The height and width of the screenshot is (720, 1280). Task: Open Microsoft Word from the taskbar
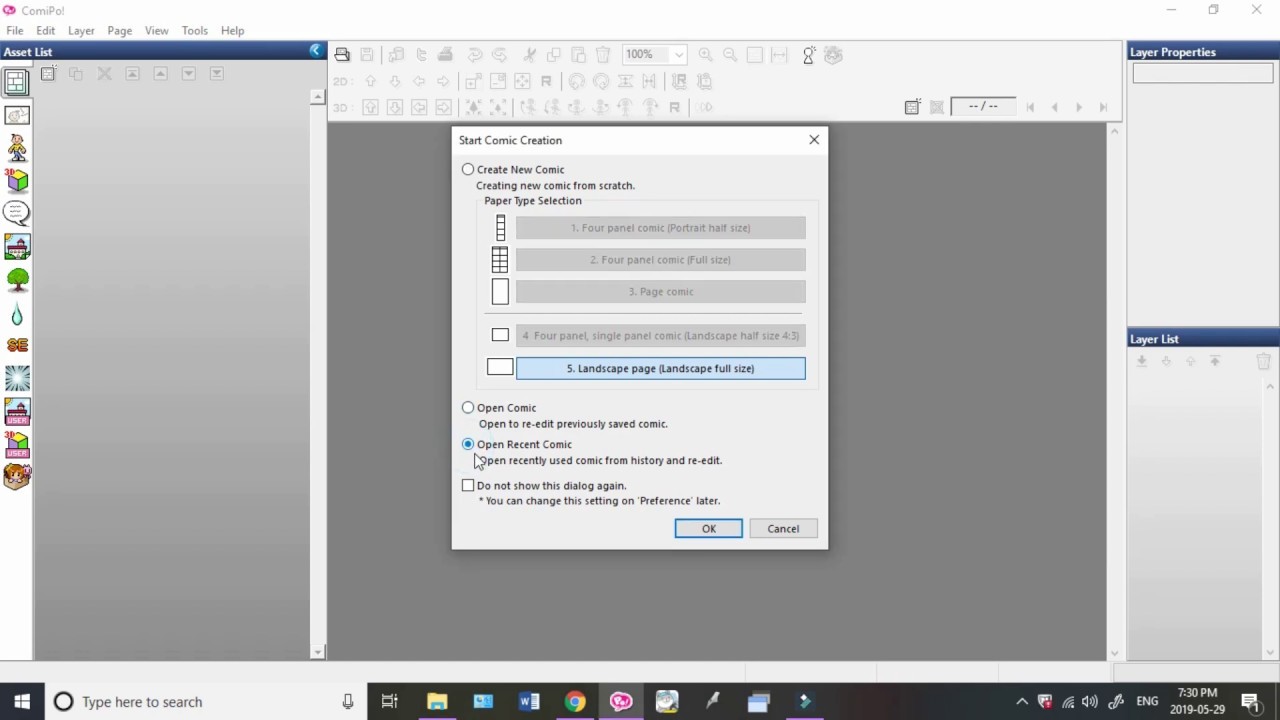[529, 702]
